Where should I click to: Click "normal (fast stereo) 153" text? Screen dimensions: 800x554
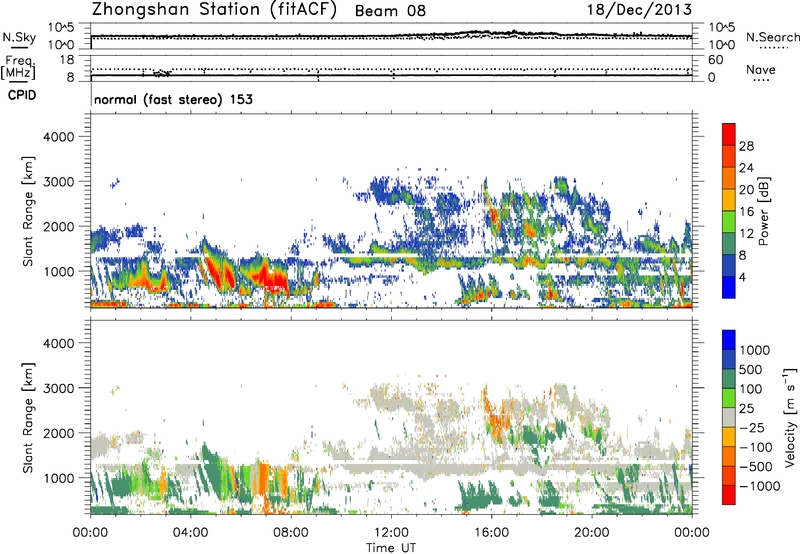(173, 99)
